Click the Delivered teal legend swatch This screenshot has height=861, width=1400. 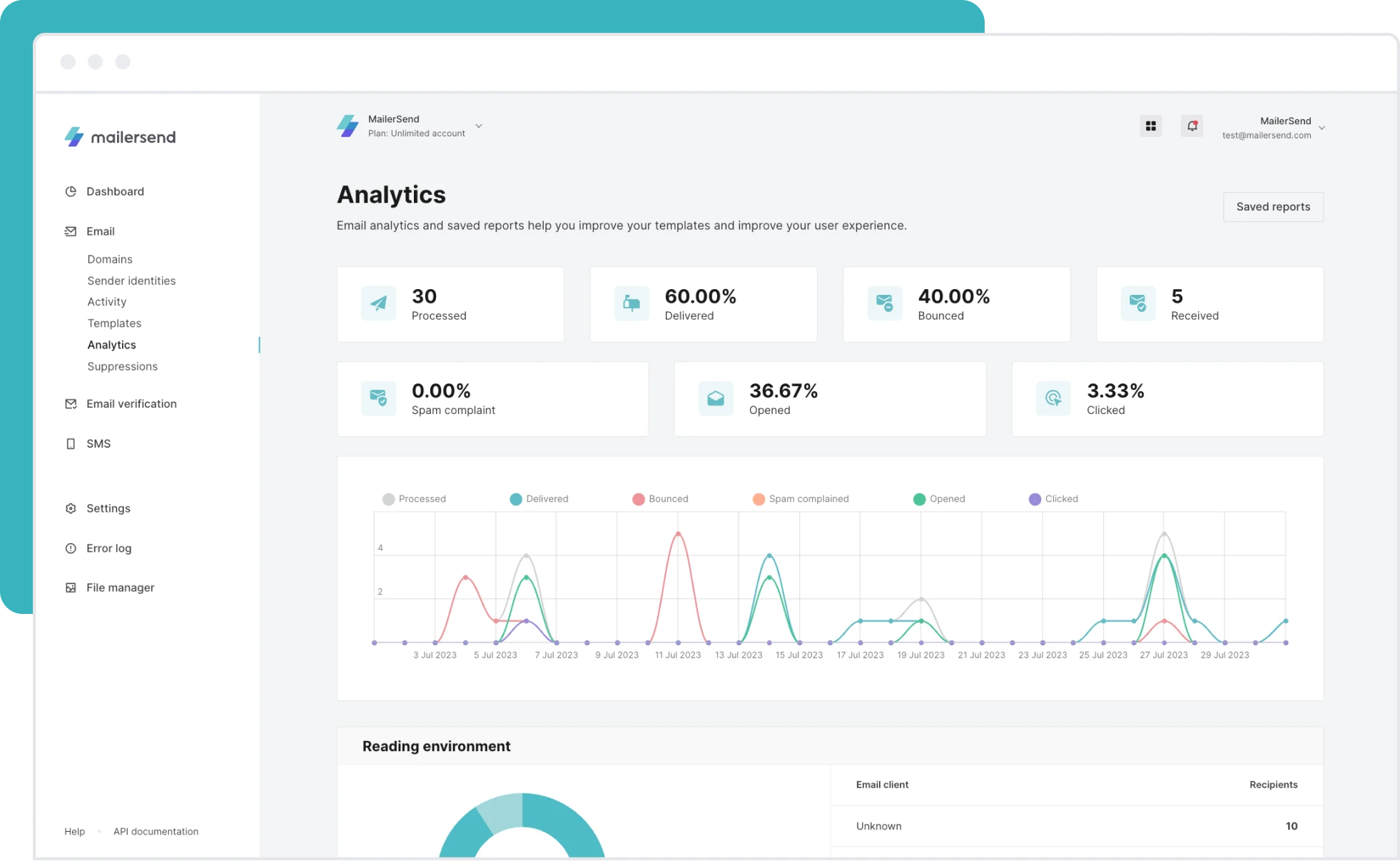pos(516,499)
